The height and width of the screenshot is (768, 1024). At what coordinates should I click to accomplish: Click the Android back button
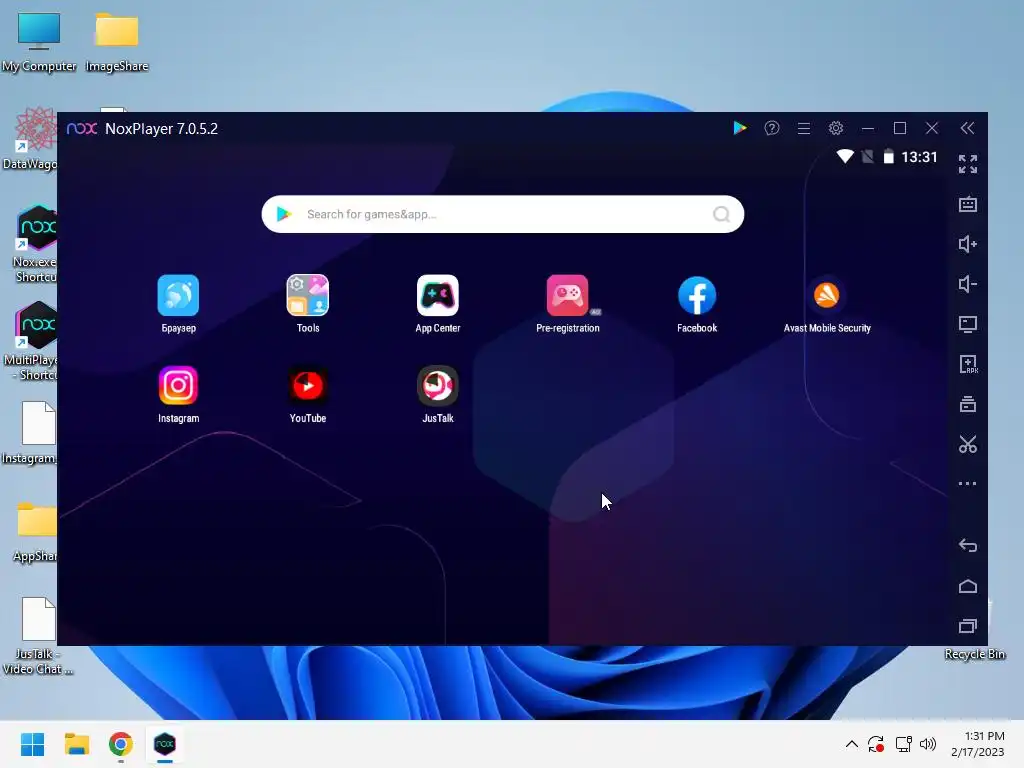(x=968, y=545)
